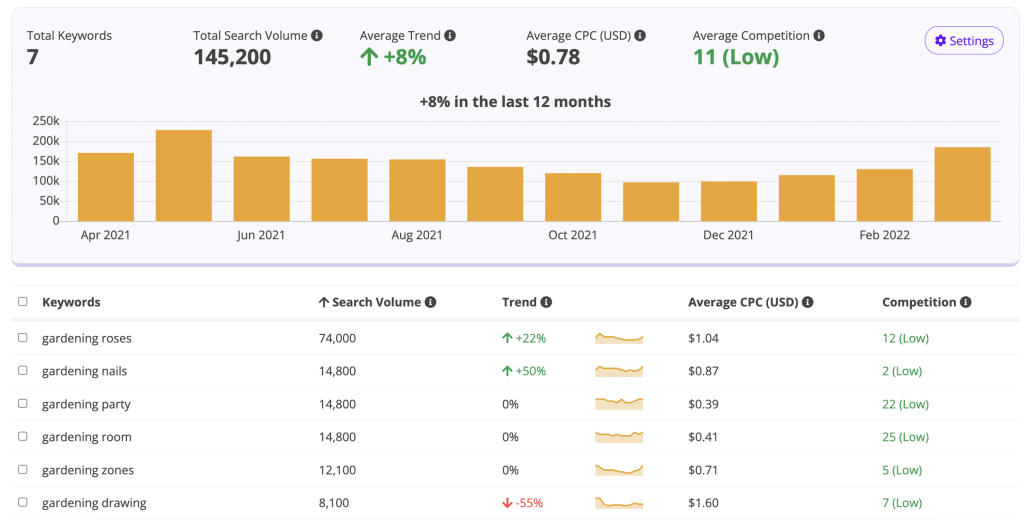
Task: Click info icon in Competition column header
Action: pyautogui.click(x=966, y=302)
